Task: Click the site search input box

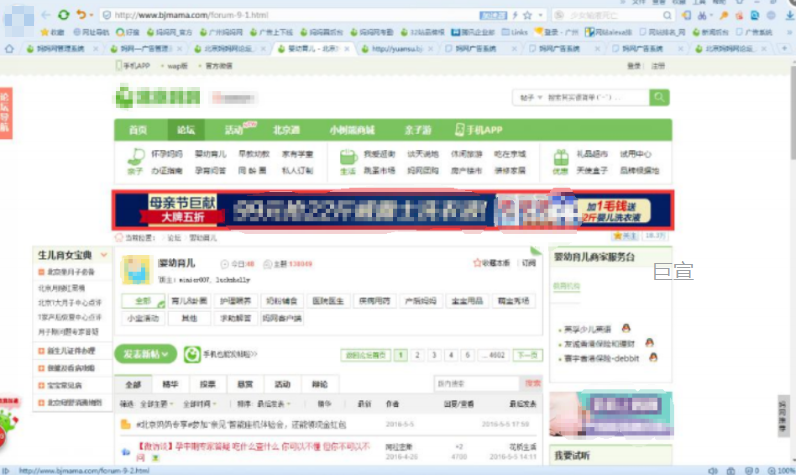Action: point(596,97)
